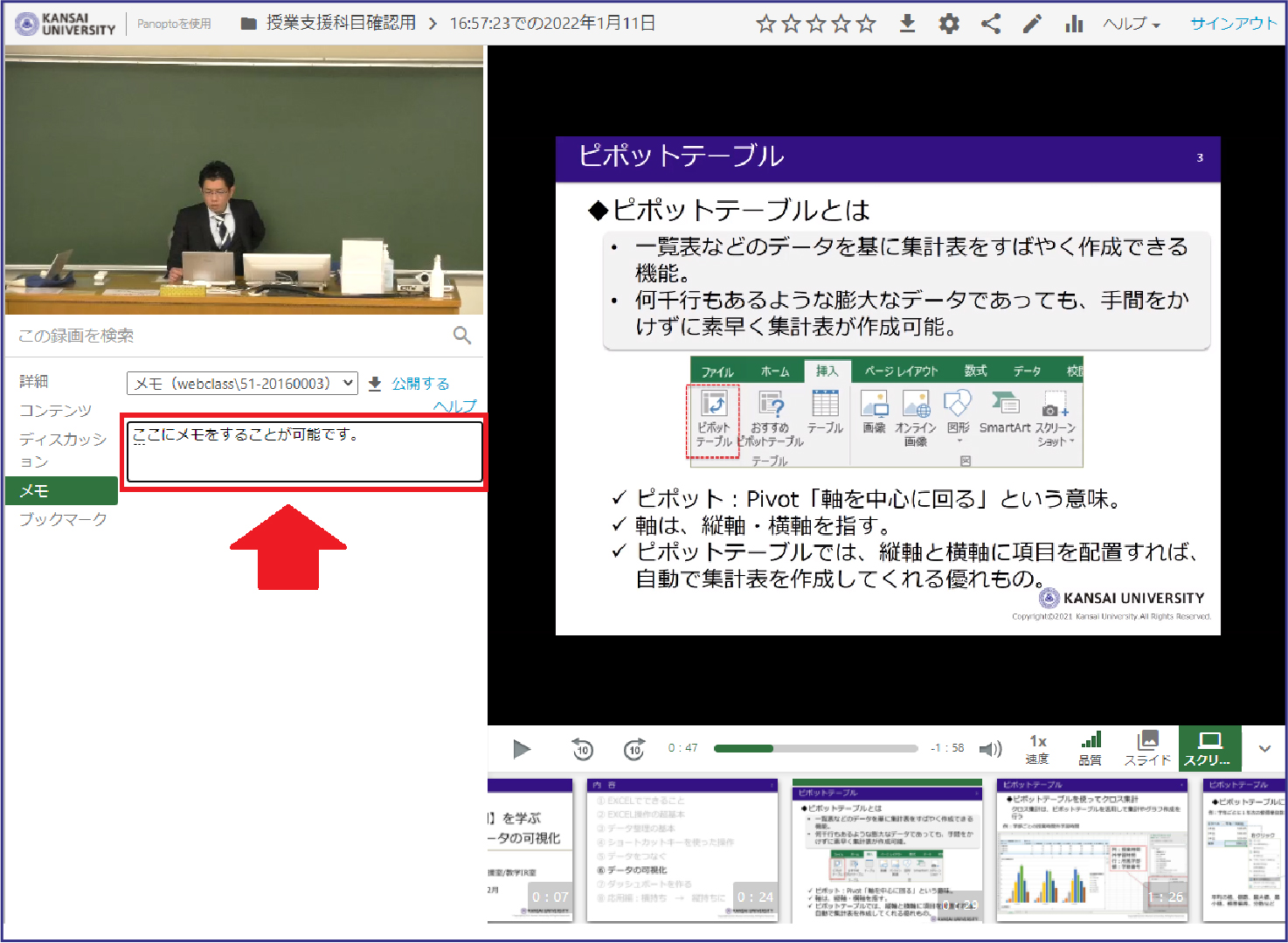Screen dimensions: 1288x943
Task: Change playback 速度 setting
Action: point(1037,749)
